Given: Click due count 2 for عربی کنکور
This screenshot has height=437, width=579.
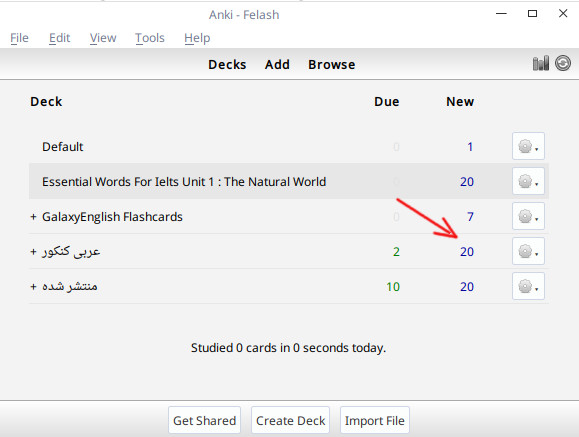Looking at the screenshot, I should point(396,252).
